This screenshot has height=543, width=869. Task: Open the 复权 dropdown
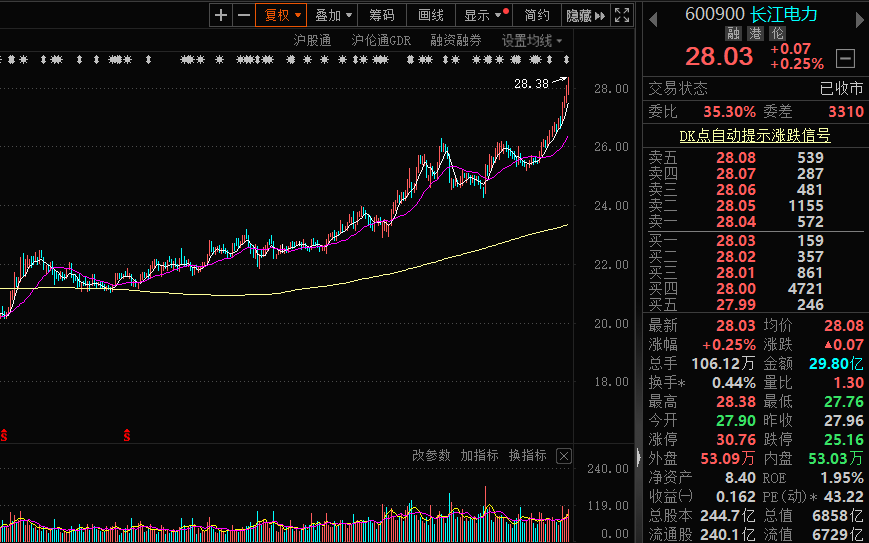coord(282,15)
